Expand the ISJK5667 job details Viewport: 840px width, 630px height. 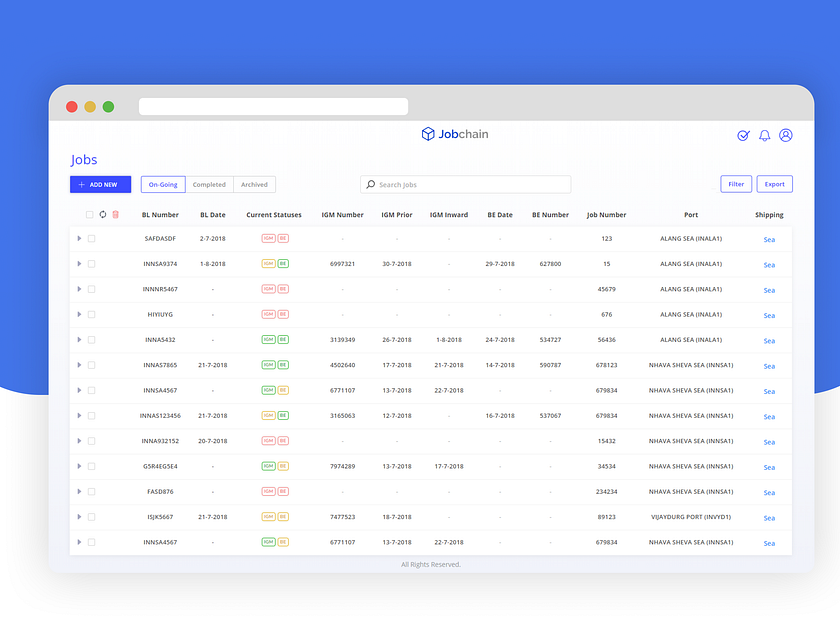click(79, 517)
